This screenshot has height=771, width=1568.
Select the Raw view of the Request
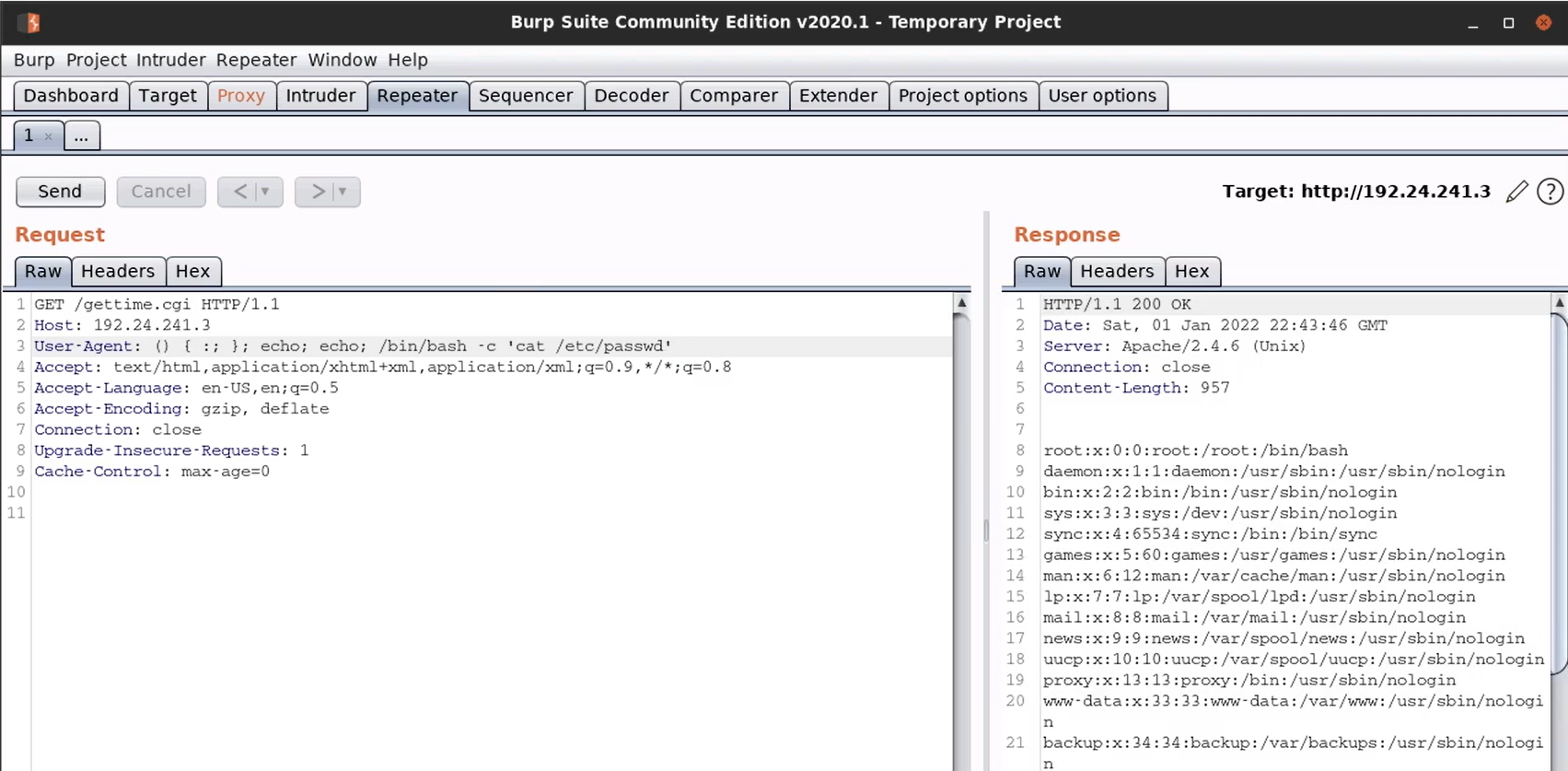click(x=43, y=272)
